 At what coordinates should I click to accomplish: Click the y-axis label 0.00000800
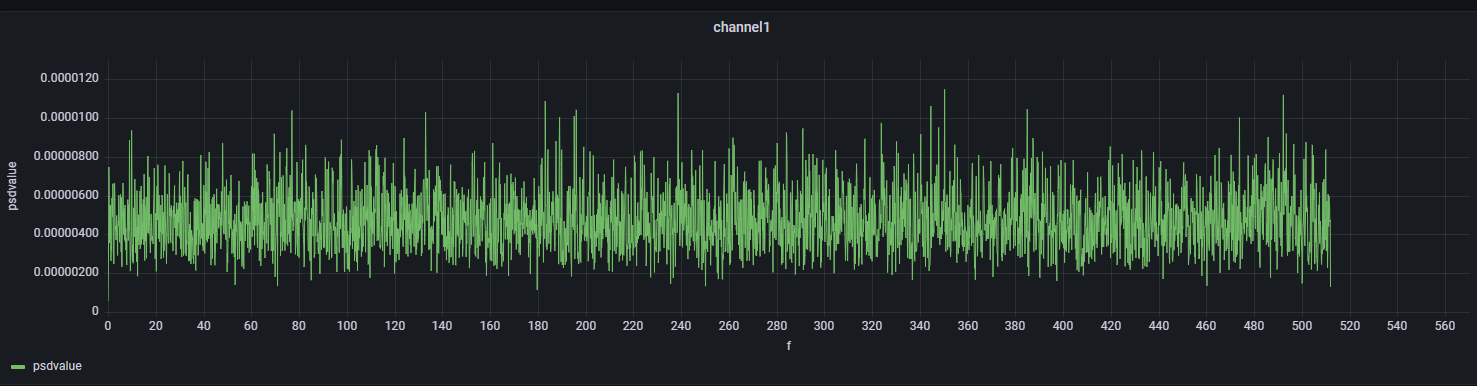pos(66,157)
